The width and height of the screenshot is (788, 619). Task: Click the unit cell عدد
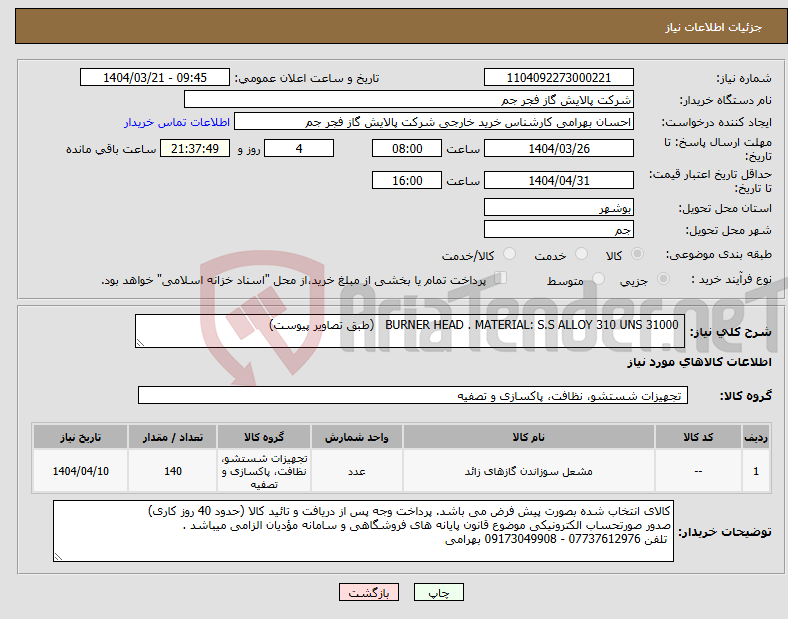356,471
